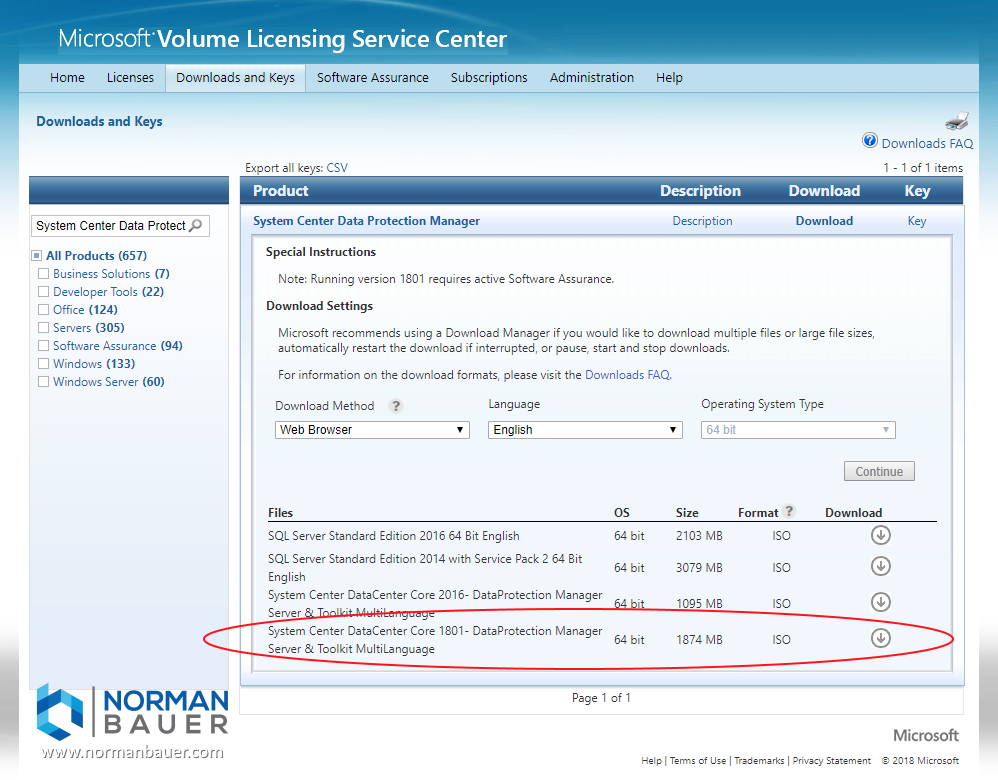
Task: Download SQL Server Standard Edition 2016 ISO
Action: [880, 535]
